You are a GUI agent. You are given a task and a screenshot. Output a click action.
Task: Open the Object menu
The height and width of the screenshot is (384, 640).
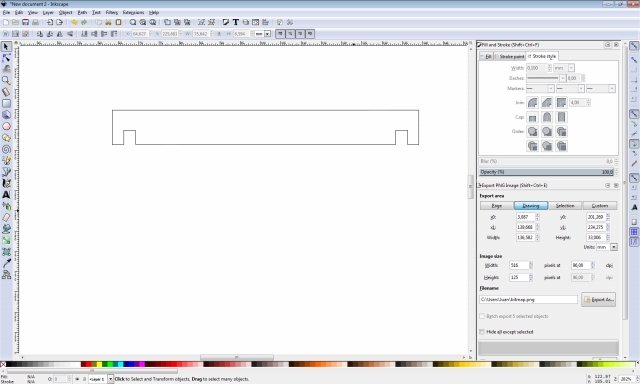click(x=65, y=13)
